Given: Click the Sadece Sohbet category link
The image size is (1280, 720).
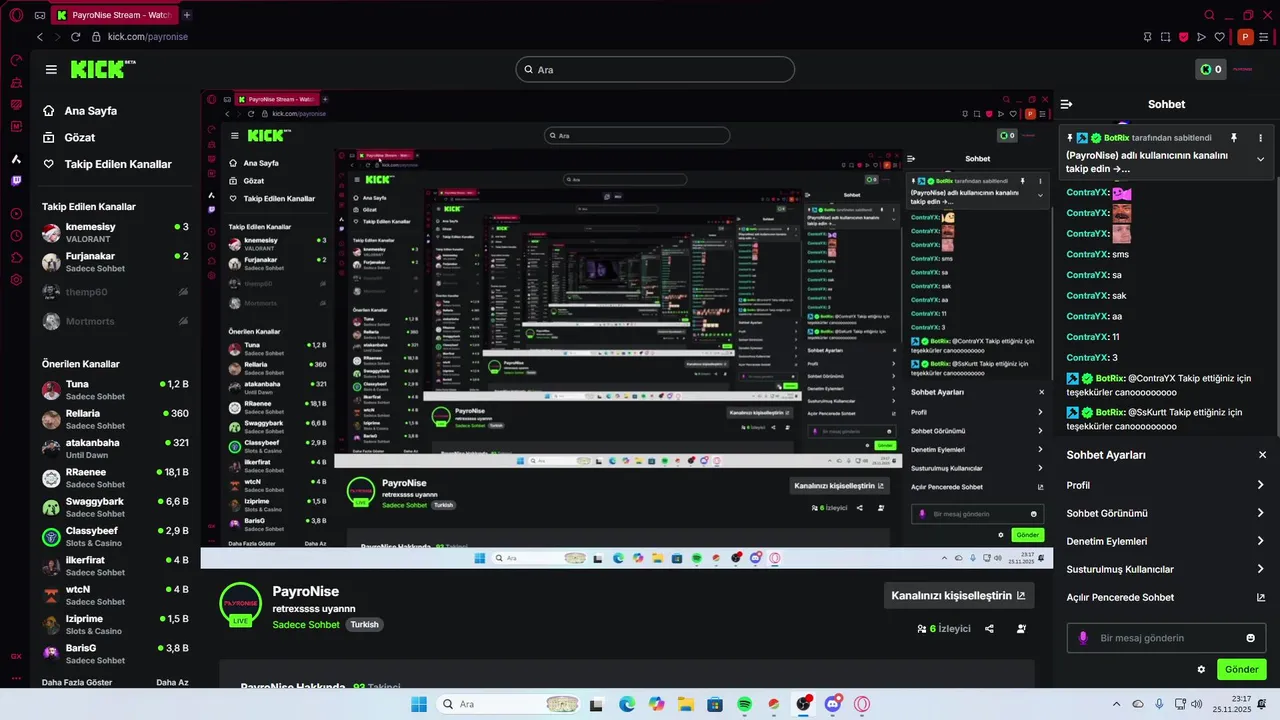Looking at the screenshot, I should coord(306,624).
